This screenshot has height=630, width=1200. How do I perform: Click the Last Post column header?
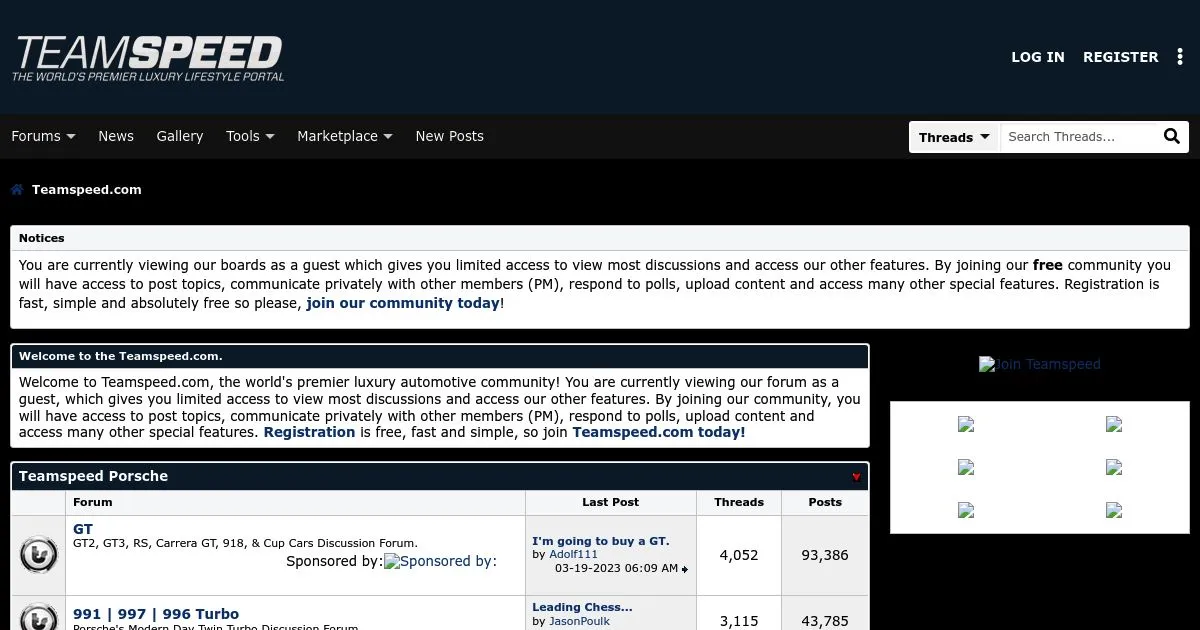611,502
